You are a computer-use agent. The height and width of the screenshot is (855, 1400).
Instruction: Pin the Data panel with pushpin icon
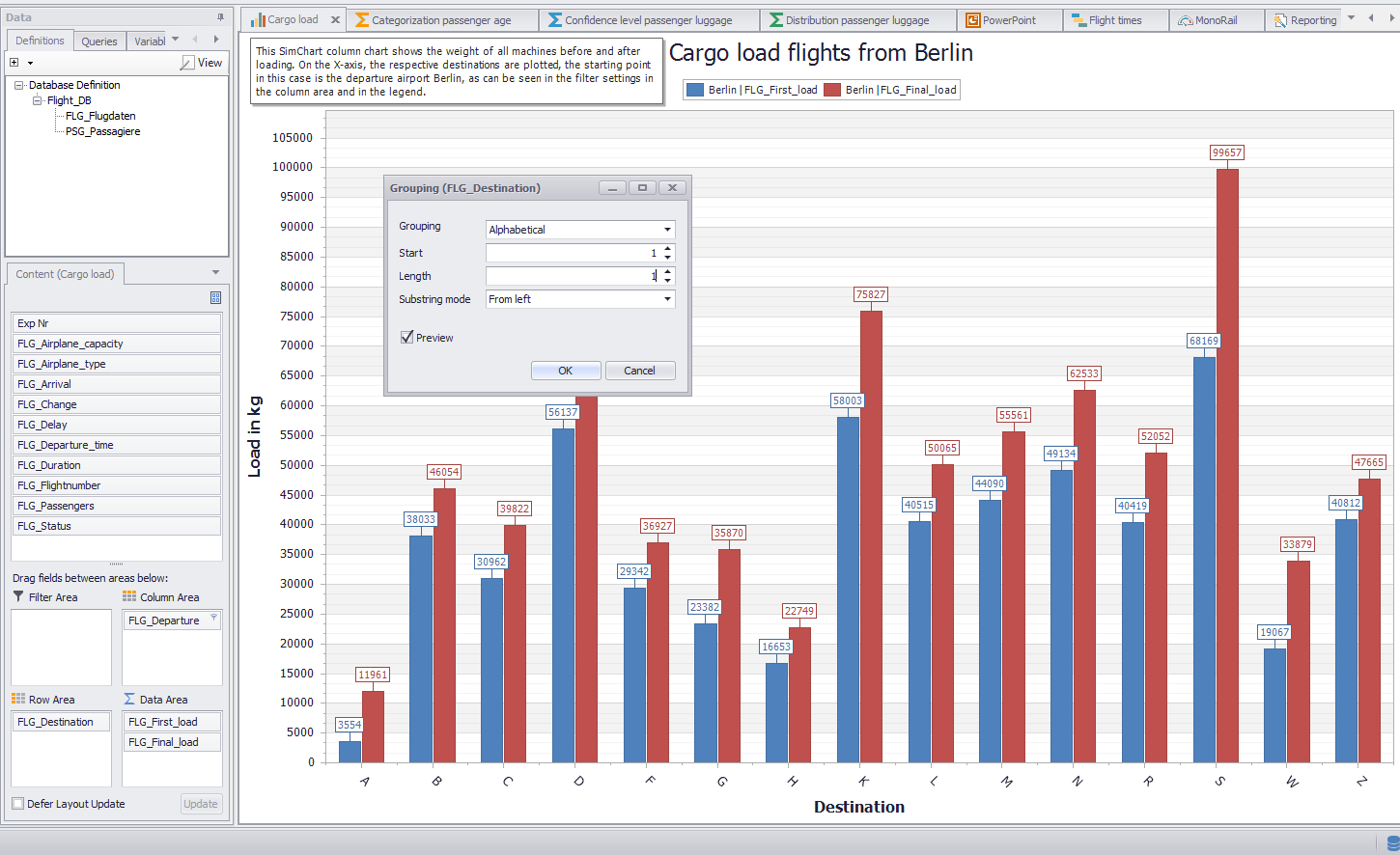click(220, 17)
